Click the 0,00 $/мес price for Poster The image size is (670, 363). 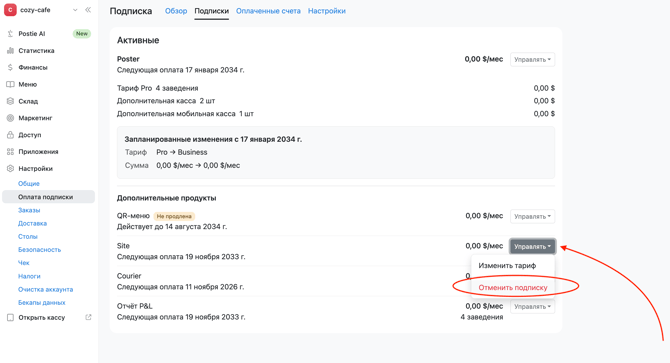click(484, 59)
